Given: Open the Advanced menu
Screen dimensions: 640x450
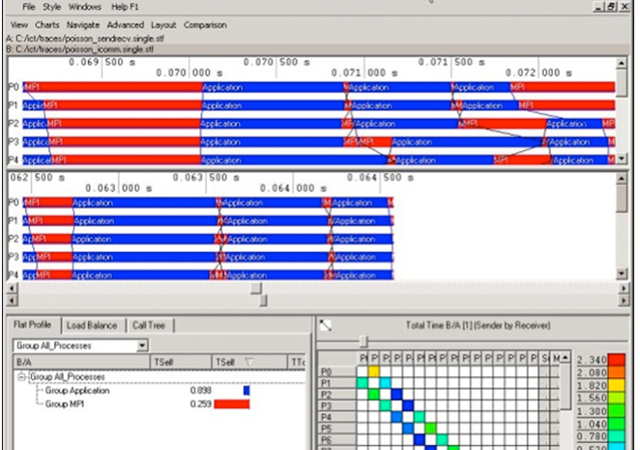Looking at the screenshot, I should coord(125,25).
